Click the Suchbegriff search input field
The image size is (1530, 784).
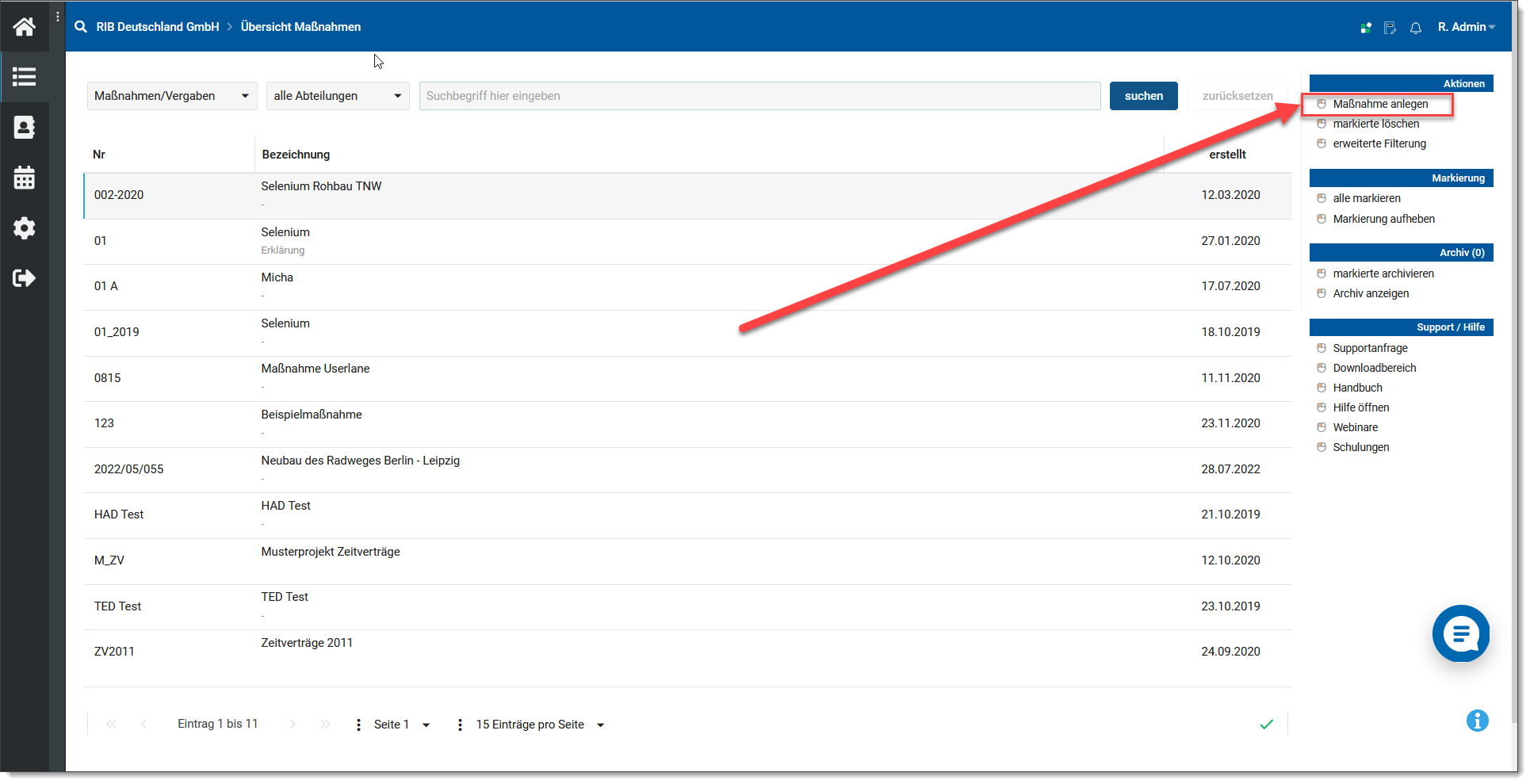(759, 96)
